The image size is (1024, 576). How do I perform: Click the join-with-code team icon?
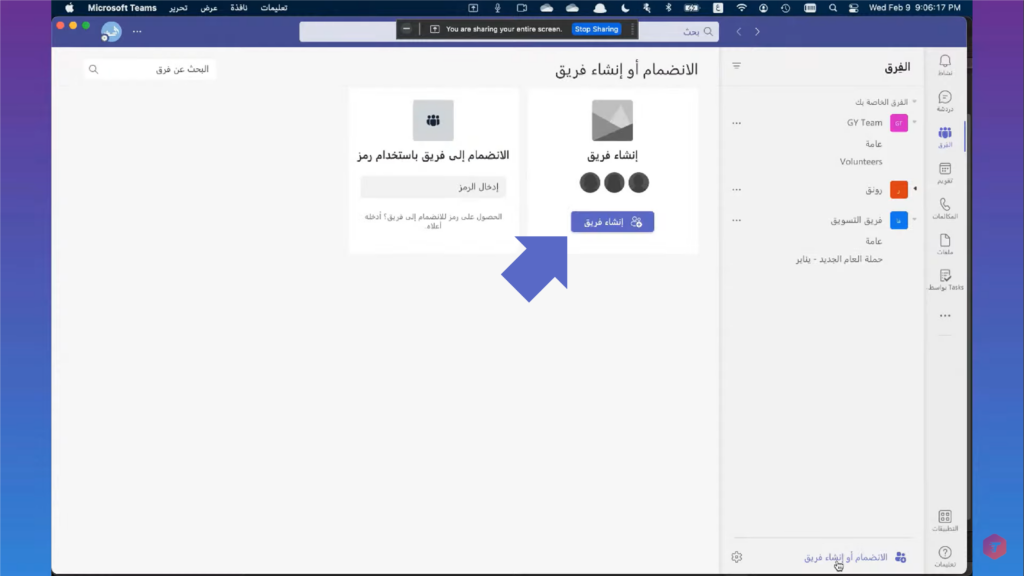pos(433,120)
